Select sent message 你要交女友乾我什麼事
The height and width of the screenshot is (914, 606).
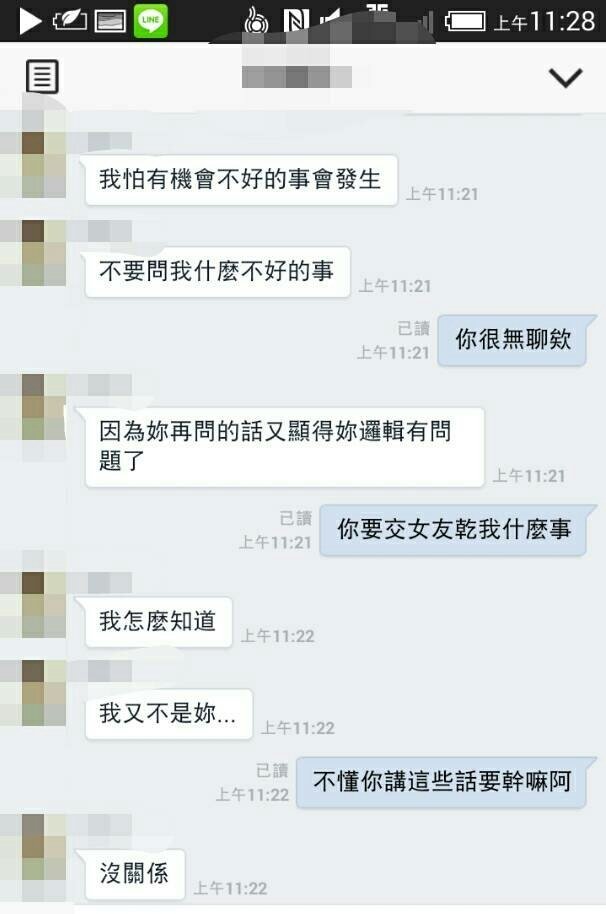(453, 530)
